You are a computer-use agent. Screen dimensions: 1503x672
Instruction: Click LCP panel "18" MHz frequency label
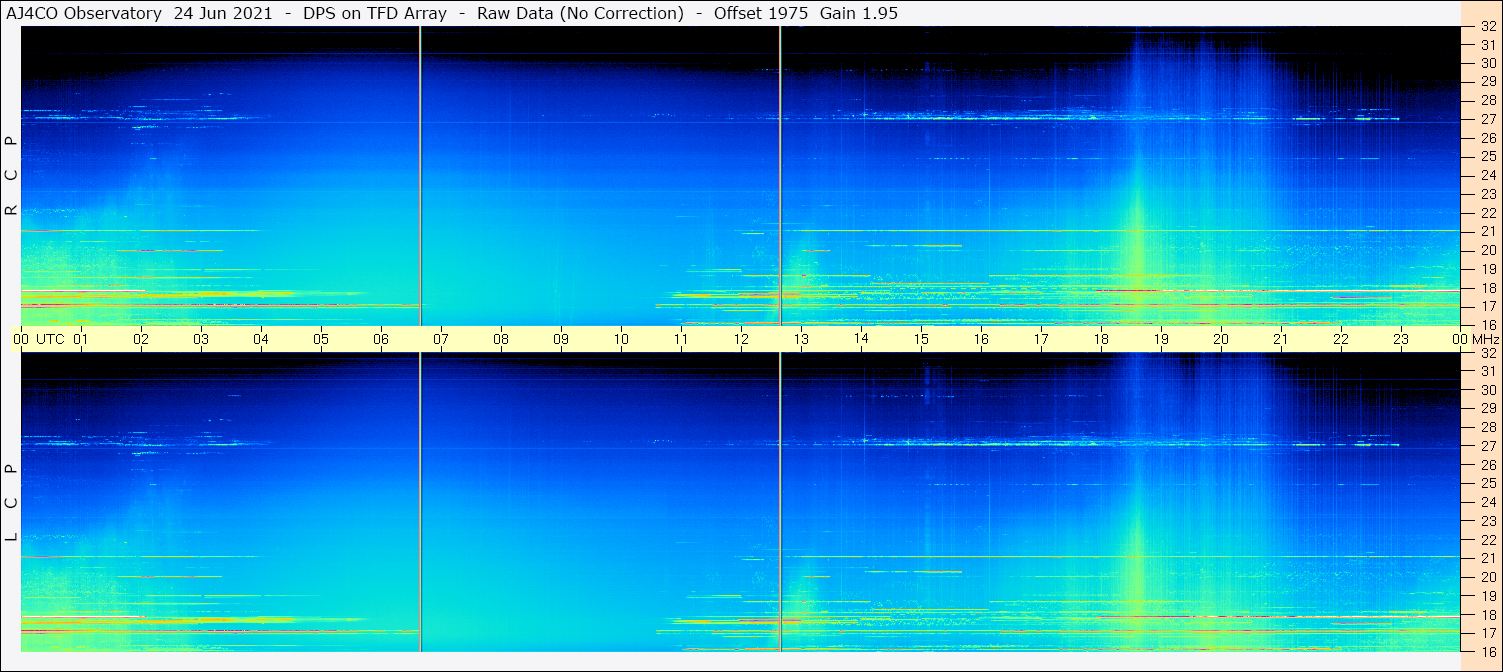[1487, 614]
